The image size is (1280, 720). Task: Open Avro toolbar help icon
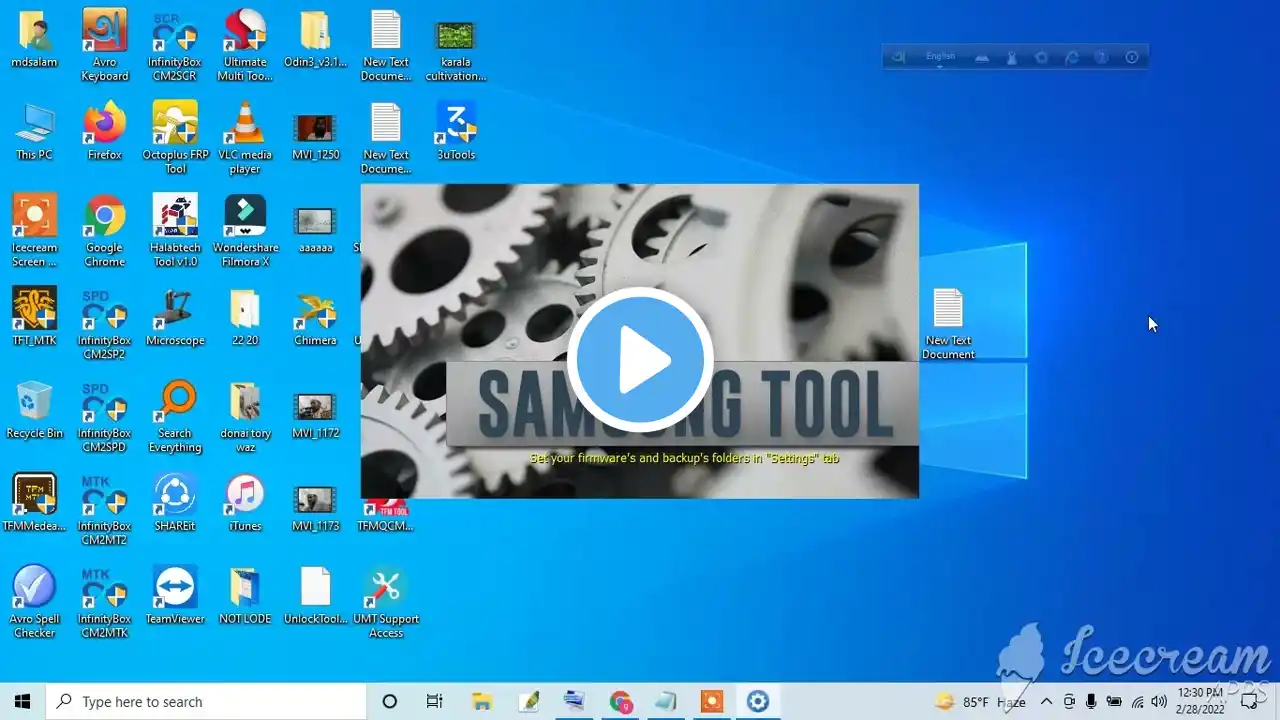[1101, 58]
